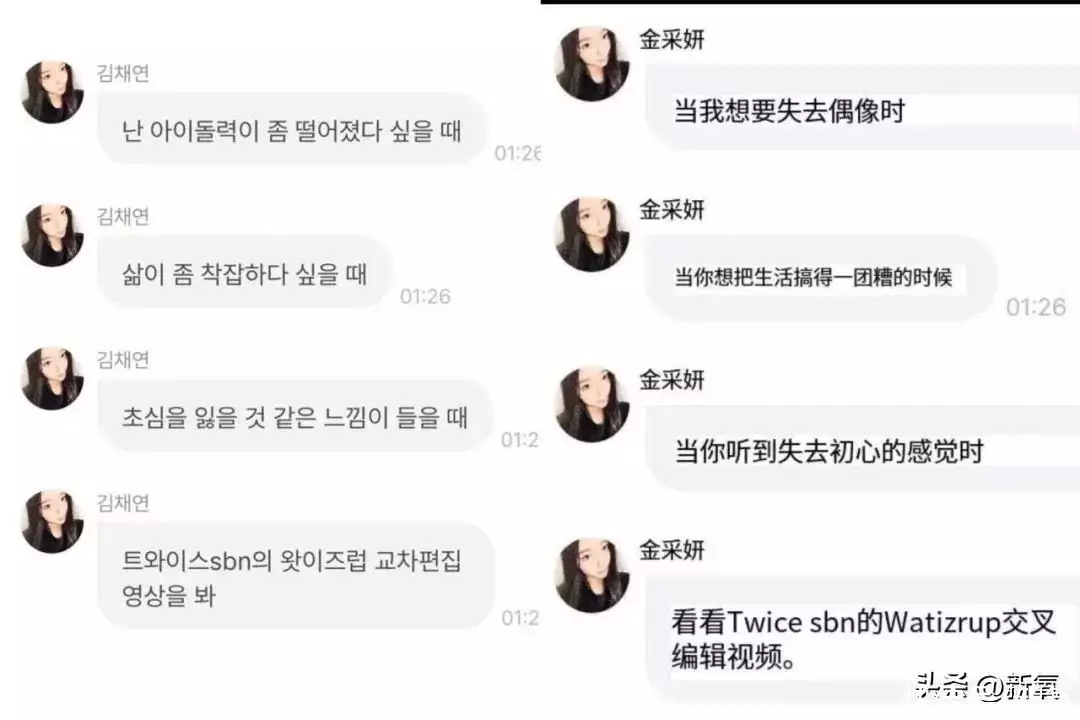Select the bubble 当你听到失去初心的感觉时

coord(862,449)
